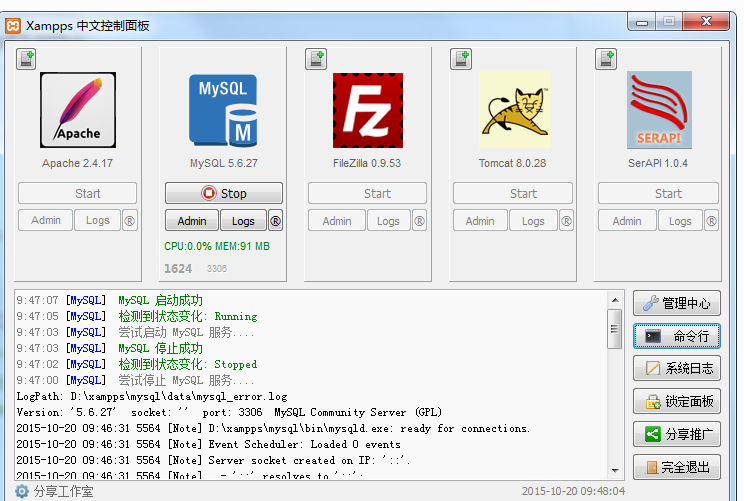Screen dimensions: 744x501
Task: Click Apache Admin button
Action: tap(46, 221)
